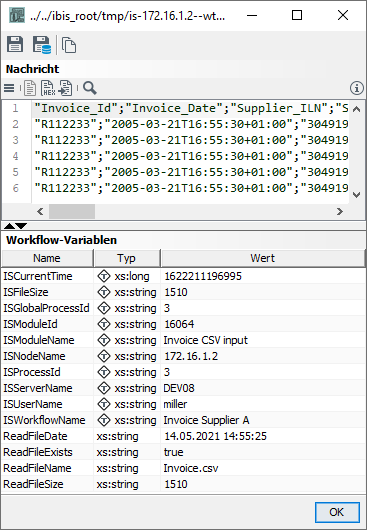Select the text document view icon
Screen dimensions: 367x530
(30, 89)
